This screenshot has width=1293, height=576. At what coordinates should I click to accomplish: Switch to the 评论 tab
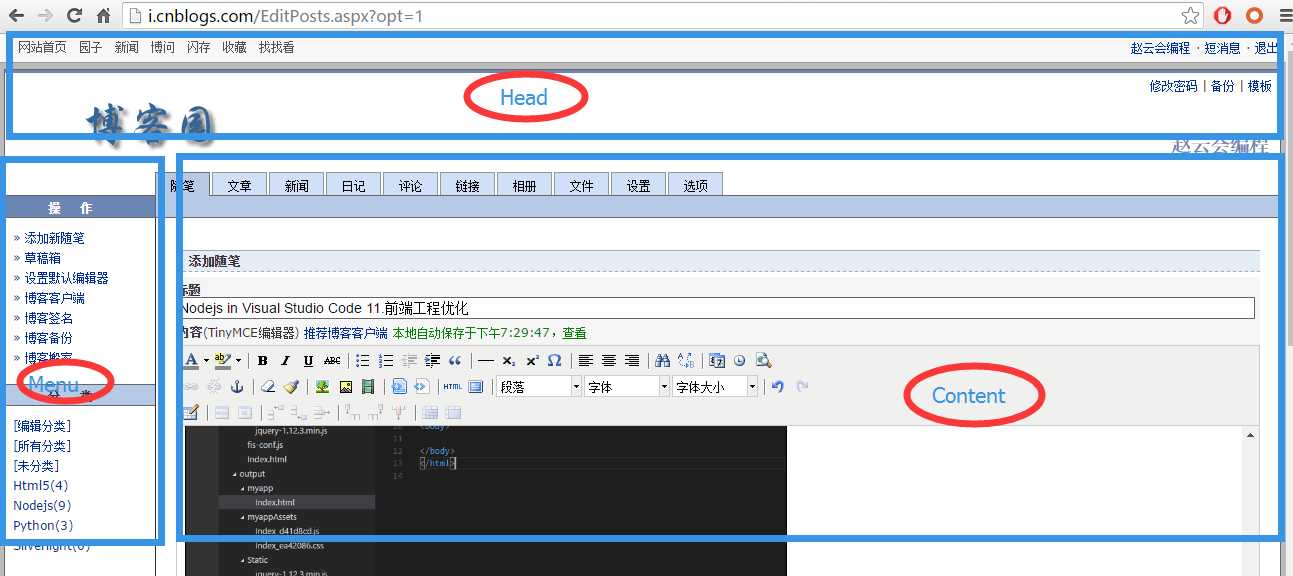[410, 185]
